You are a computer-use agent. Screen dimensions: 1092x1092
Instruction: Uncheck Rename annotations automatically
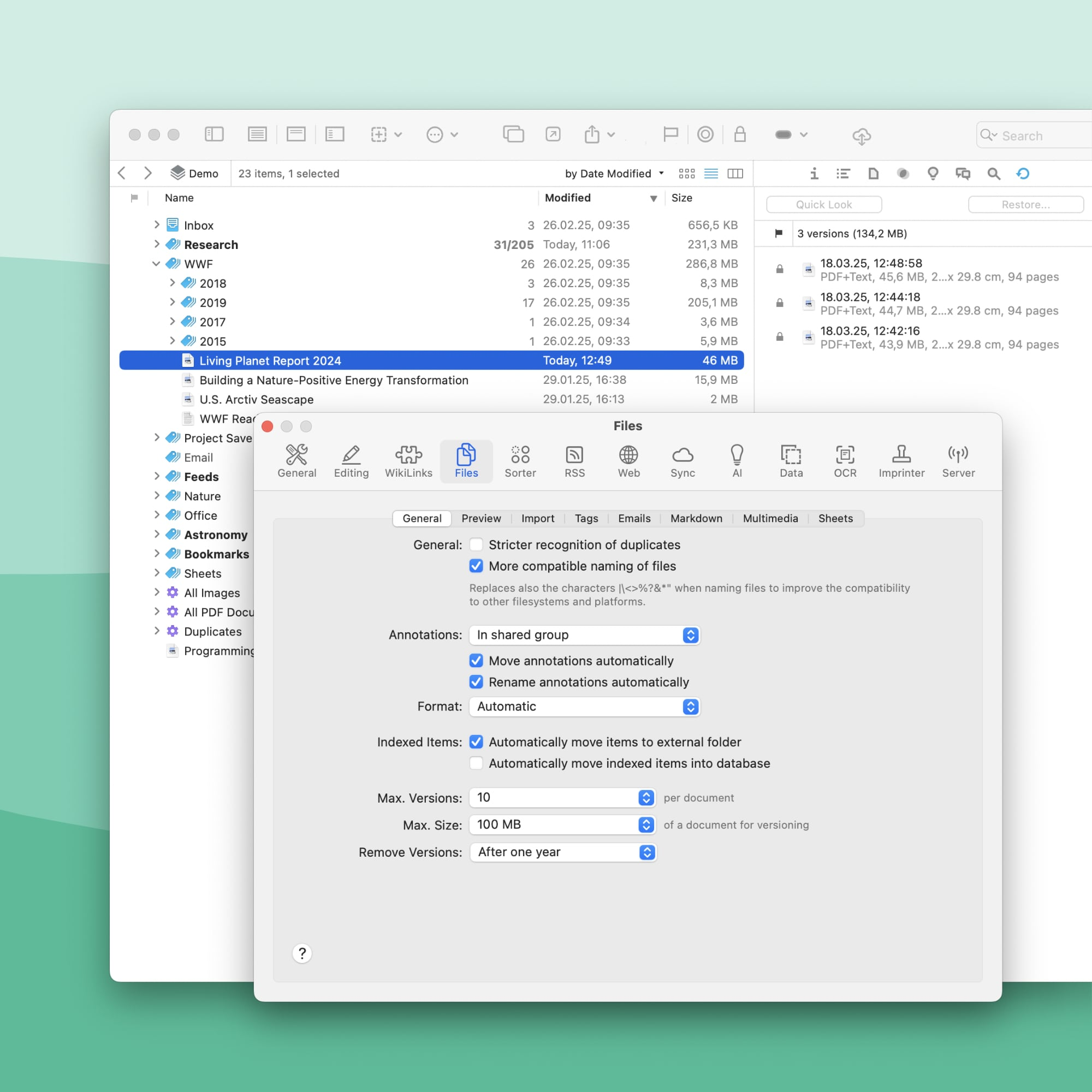coord(476,682)
